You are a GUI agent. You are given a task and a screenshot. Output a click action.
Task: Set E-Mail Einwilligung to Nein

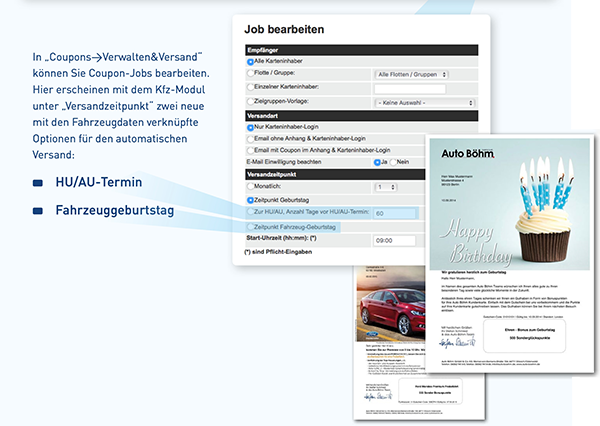click(x=396, y=160)
